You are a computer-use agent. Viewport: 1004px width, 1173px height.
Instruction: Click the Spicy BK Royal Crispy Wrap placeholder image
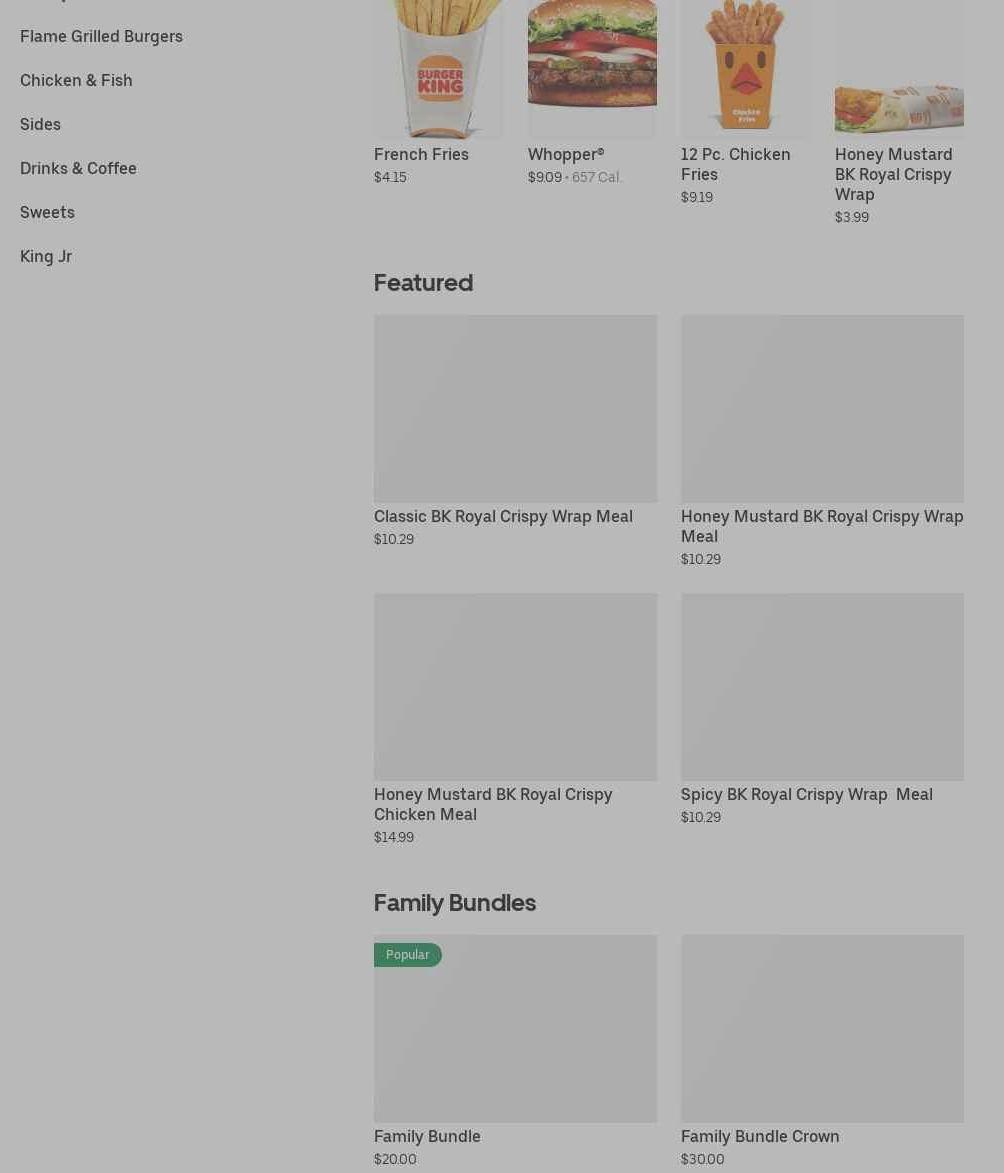[x=822, y=687]
